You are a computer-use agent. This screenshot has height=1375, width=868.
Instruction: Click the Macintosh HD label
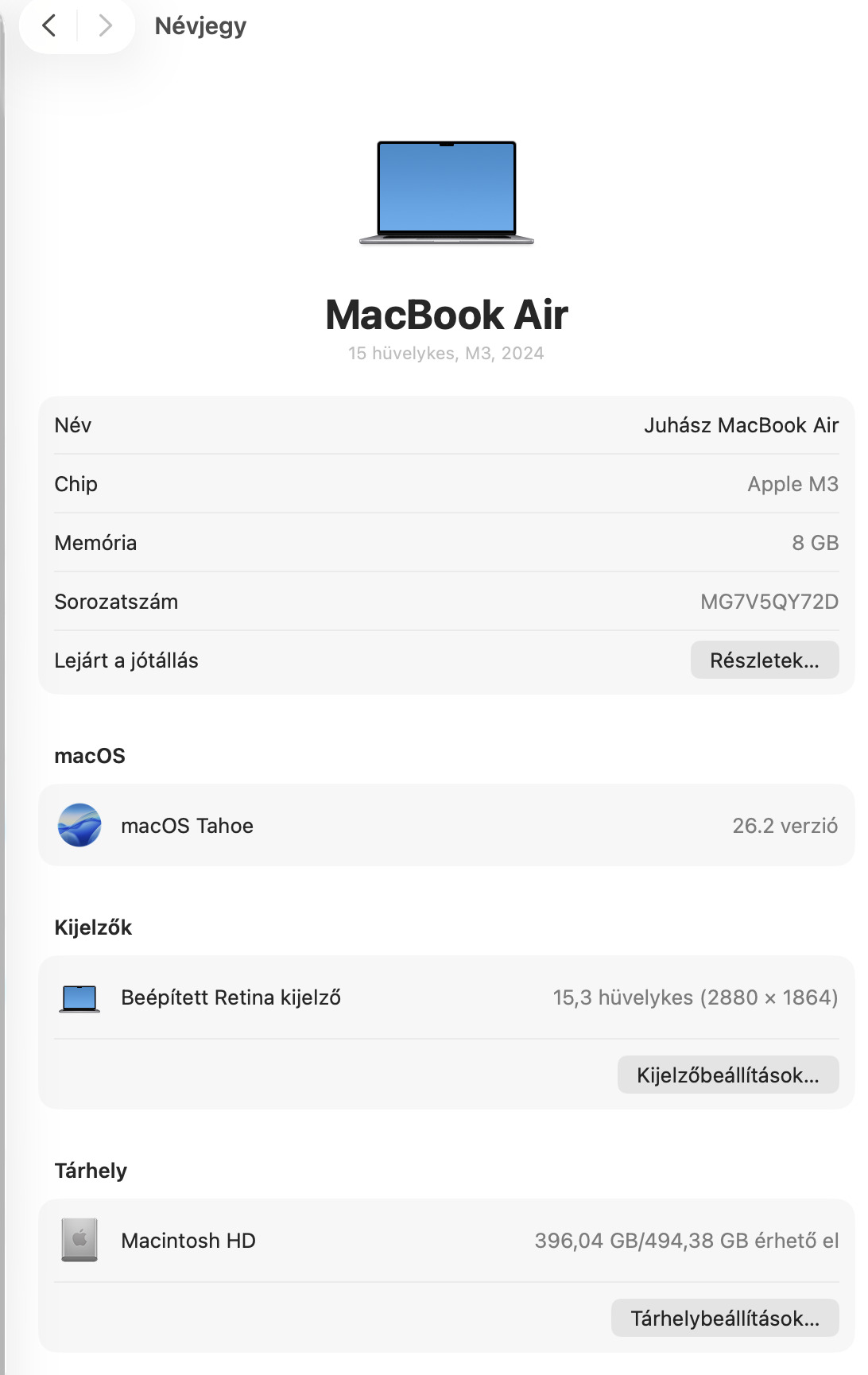[188, 1241]
